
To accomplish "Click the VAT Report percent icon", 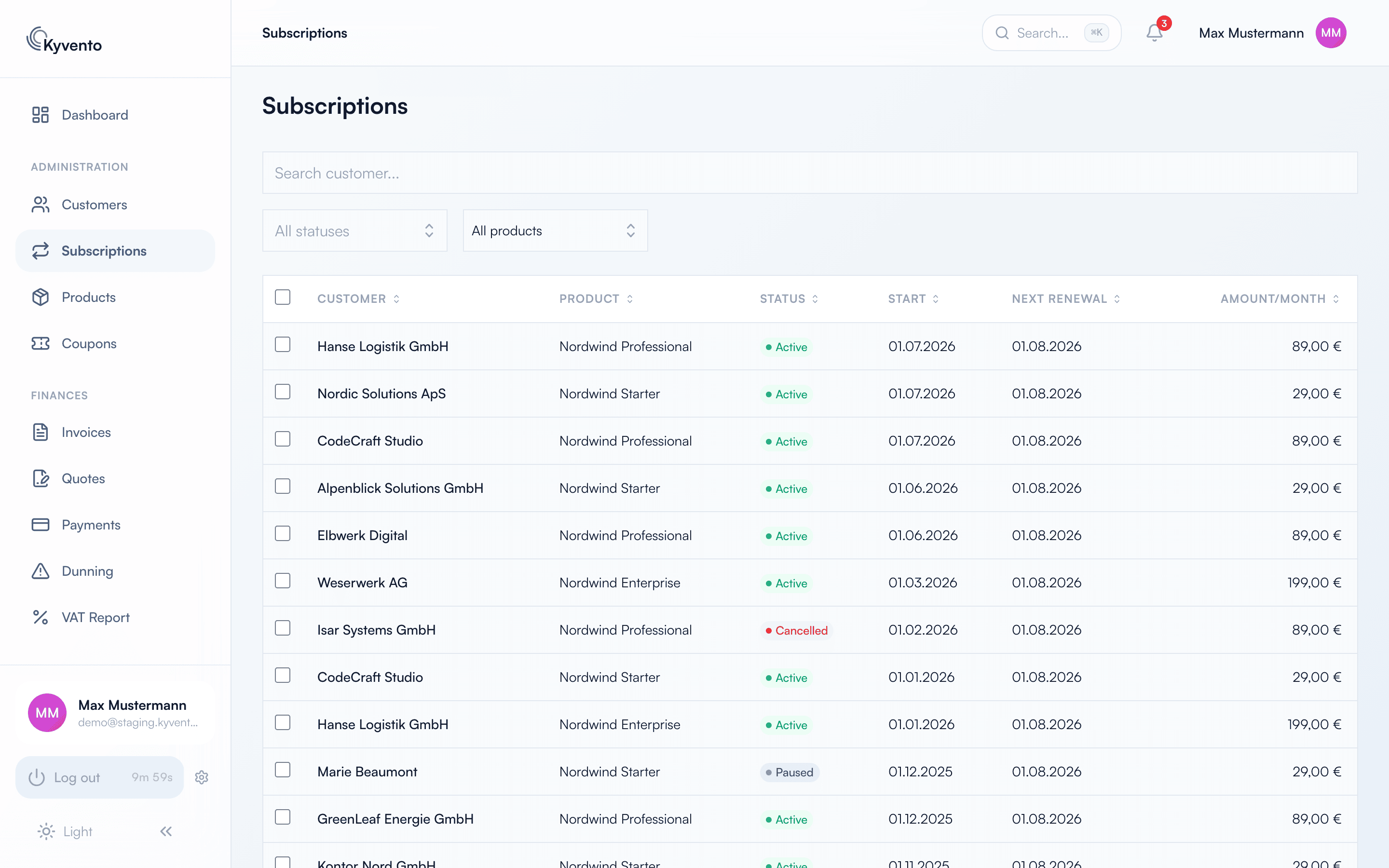I will 40,617.
